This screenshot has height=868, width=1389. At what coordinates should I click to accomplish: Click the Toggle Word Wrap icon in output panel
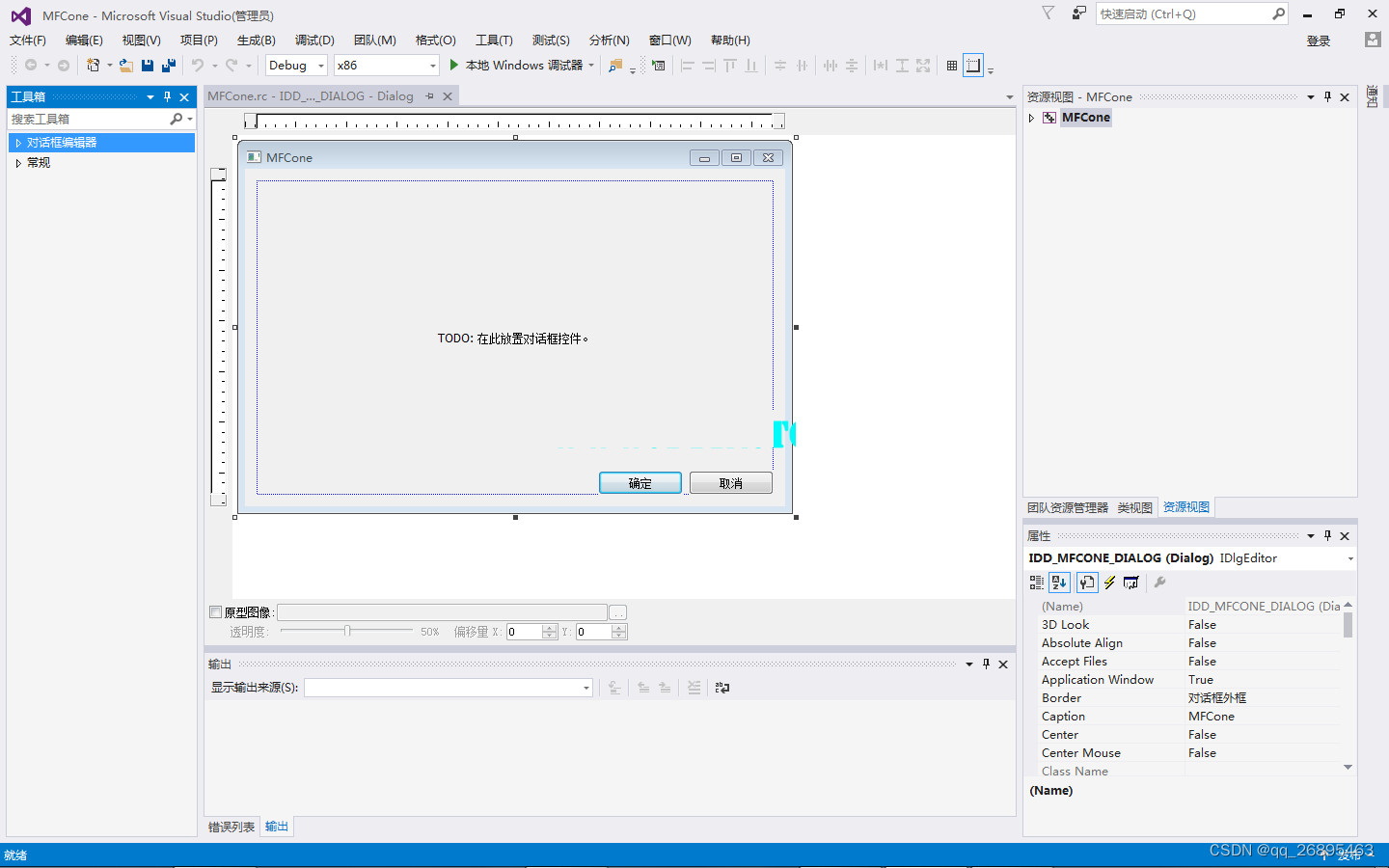click(722, 688)
